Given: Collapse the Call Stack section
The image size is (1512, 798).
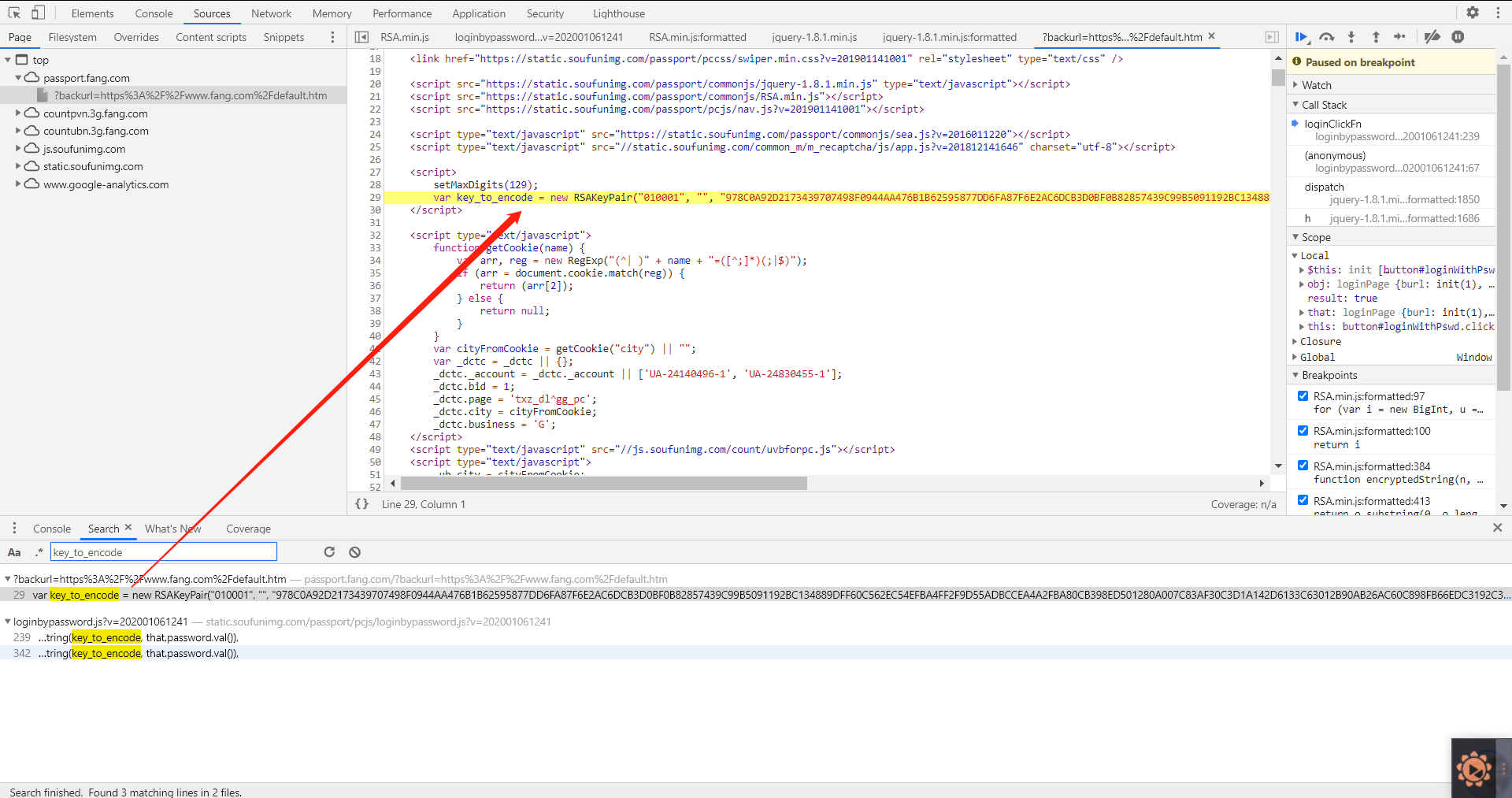Looking at the screenshot, I should click(x=1296, y=104).
